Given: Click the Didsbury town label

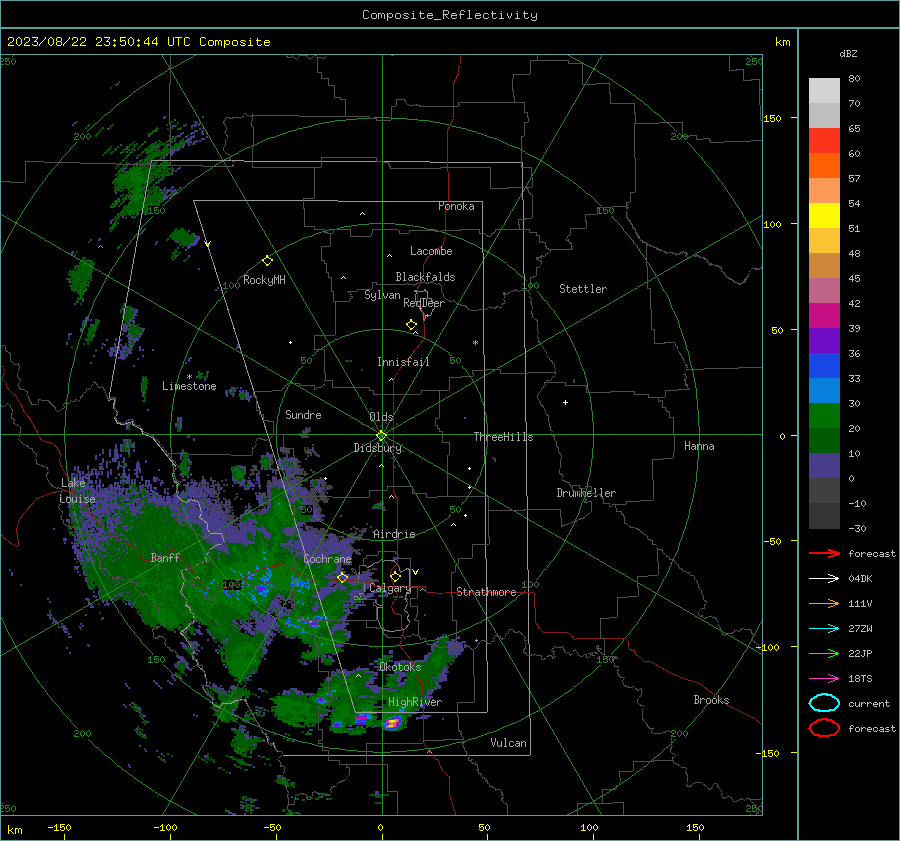Looking at the screenshot, I should [378, 448].
